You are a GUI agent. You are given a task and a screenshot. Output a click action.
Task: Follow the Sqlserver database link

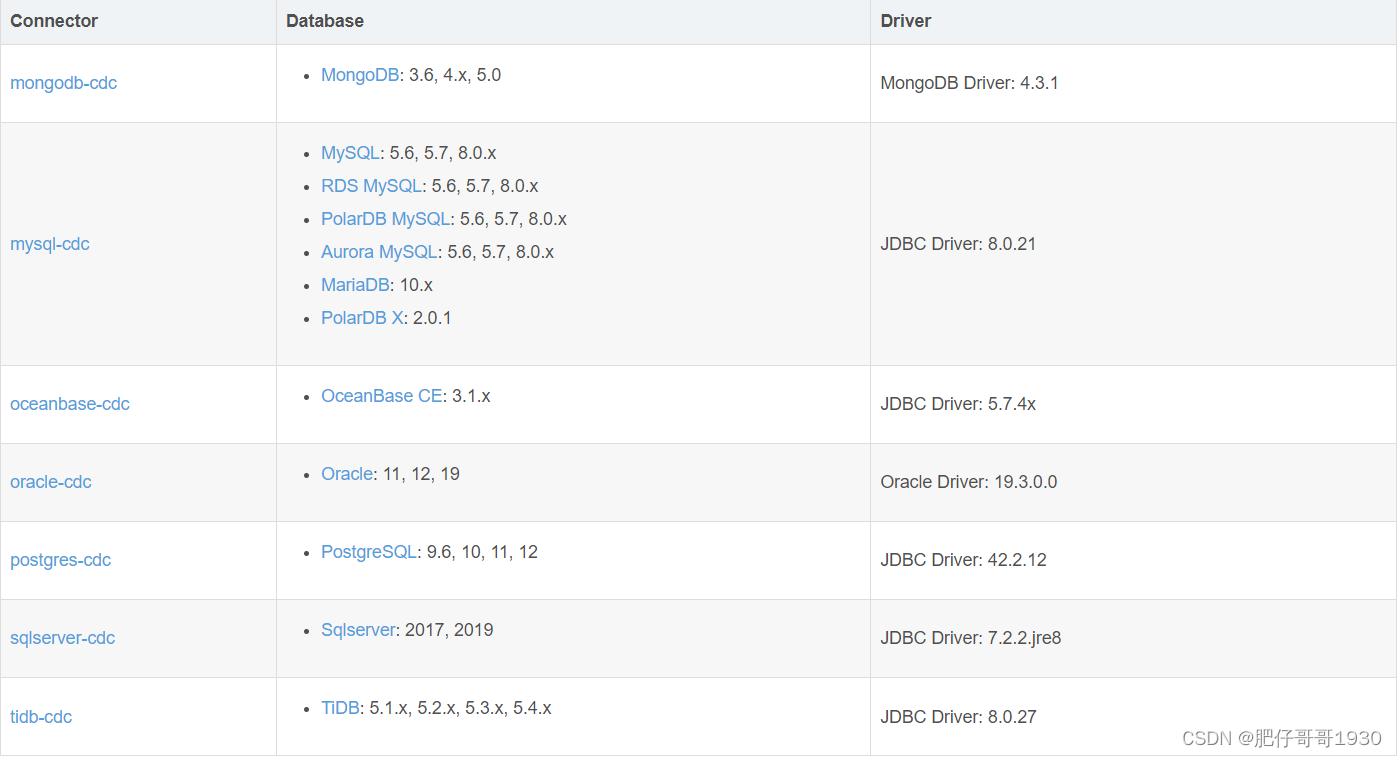pyautogui.click(x=358, y=630)
